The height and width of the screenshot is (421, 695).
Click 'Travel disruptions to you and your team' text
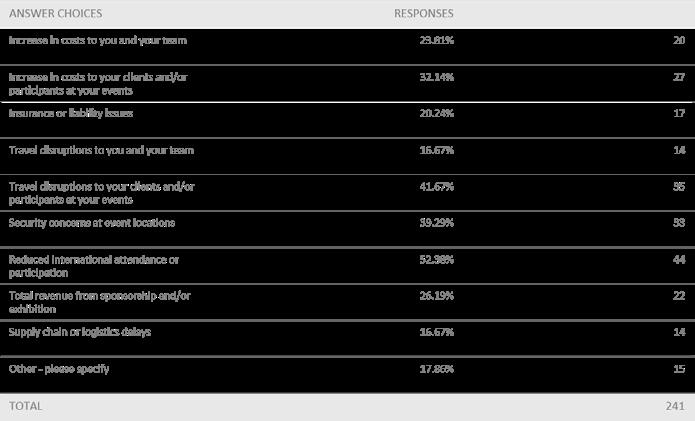tap(101, 150)
